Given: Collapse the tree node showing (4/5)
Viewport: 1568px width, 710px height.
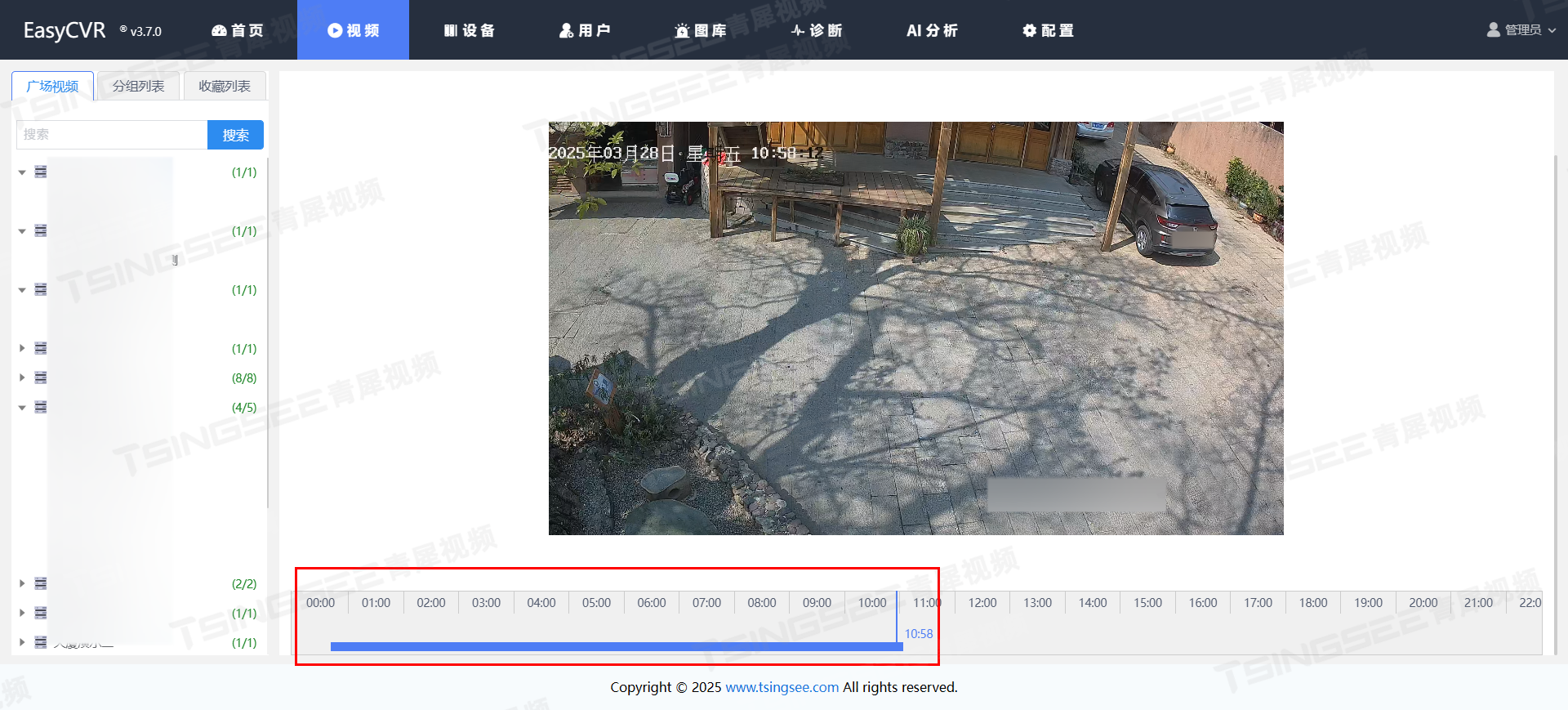Looking at the screenshot, I should 22,407.
